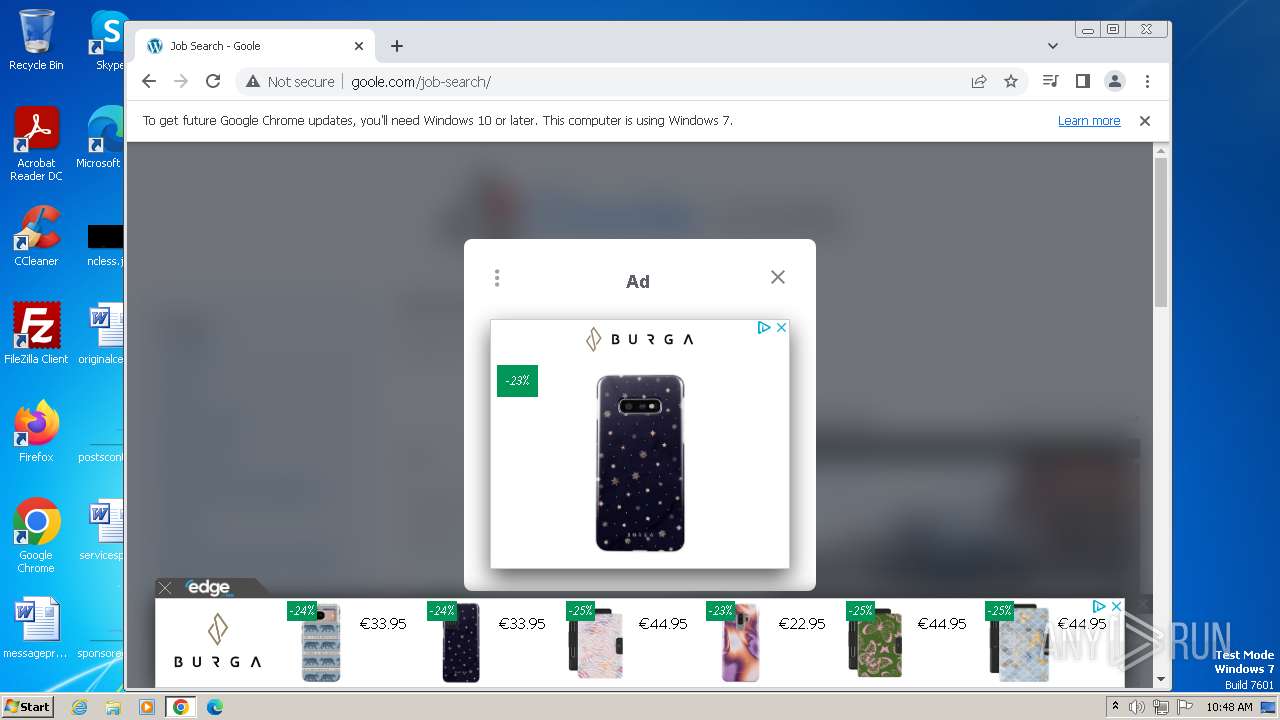Click the taskbar clock 10:48 AM

pos(1229,707)
